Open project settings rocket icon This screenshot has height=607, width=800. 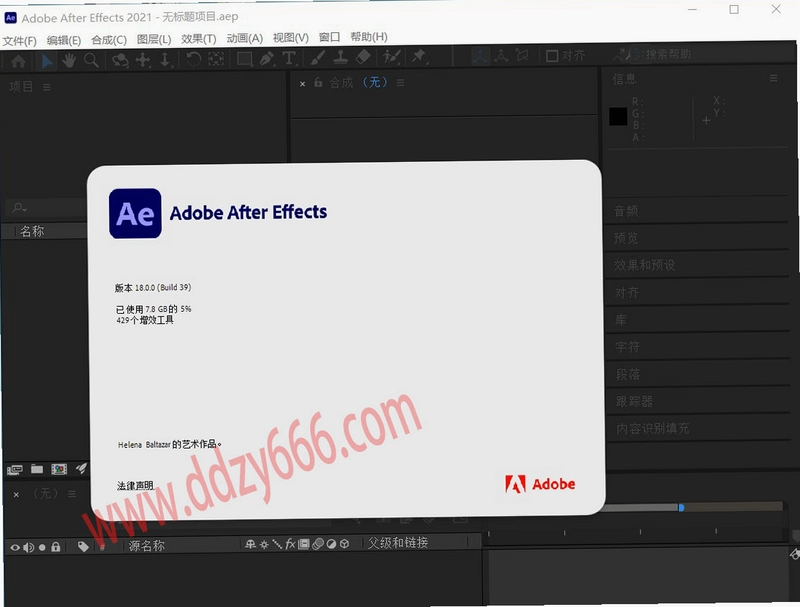click(x=82, y=468)
